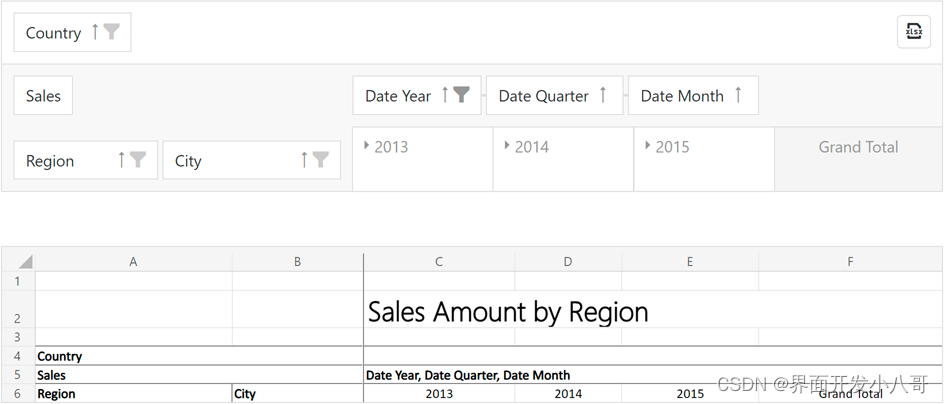This screenshot has height=404, width=944.
Task: Expand the 2015 year column
Action: 648,146
